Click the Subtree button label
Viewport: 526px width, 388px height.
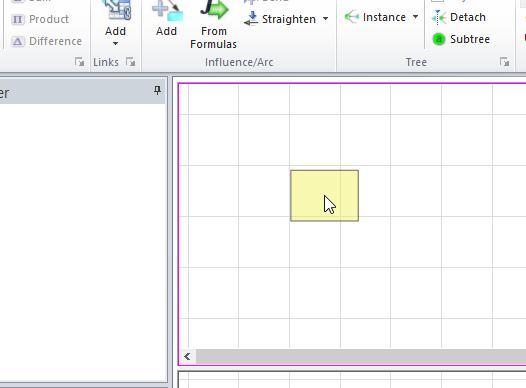(x=470, y=39)
